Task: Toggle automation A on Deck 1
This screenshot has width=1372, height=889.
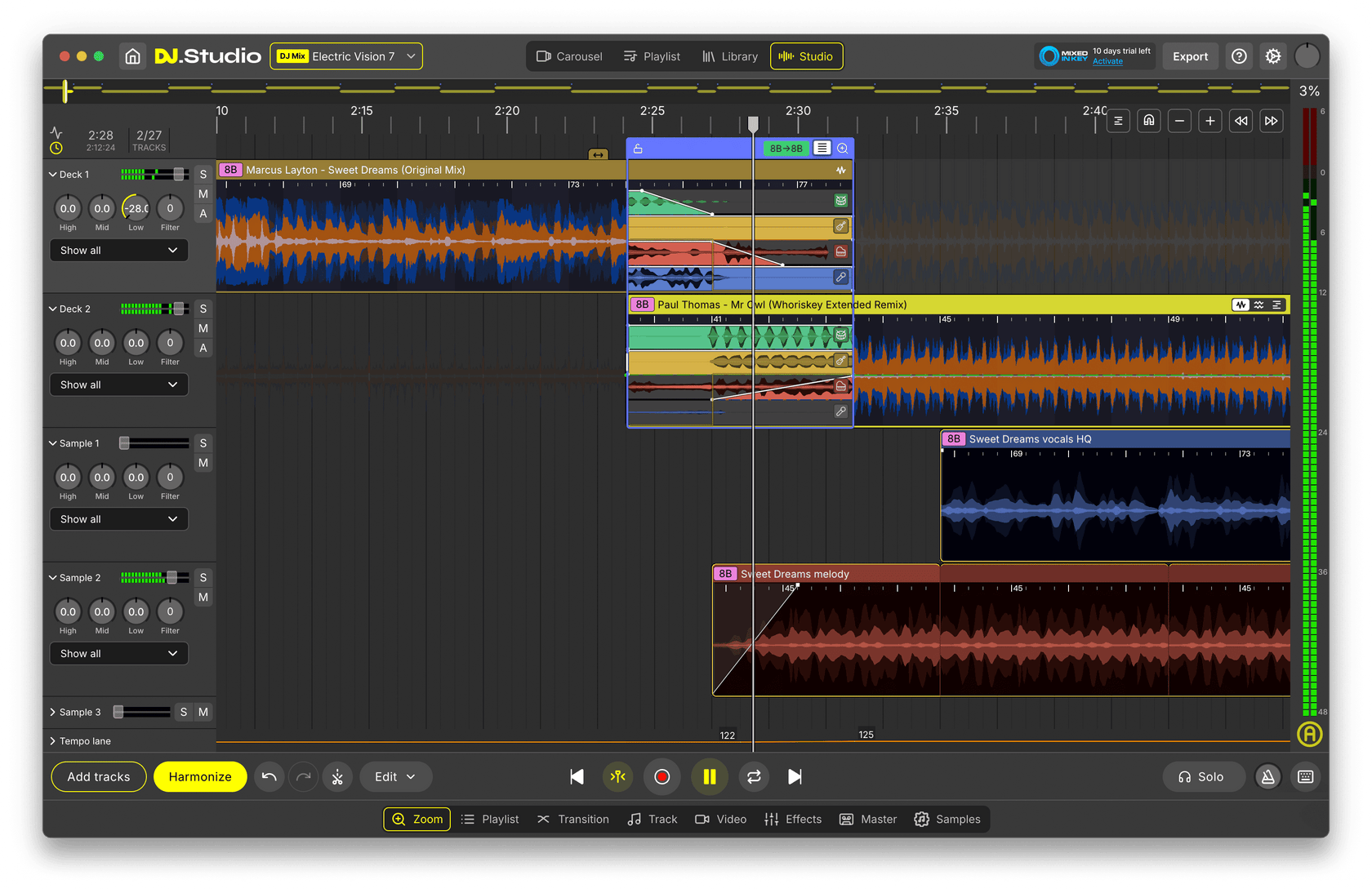Action: click(203, 214)
